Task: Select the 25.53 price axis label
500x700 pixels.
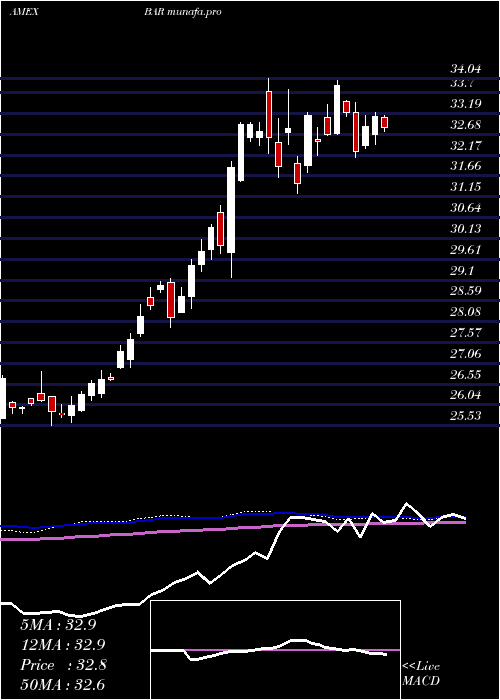Action: click(465, 416)
